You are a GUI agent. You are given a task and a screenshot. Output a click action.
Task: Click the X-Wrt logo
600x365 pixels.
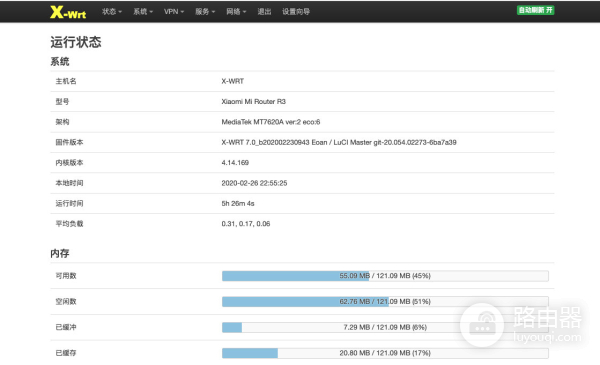click(x=68, y=12)
